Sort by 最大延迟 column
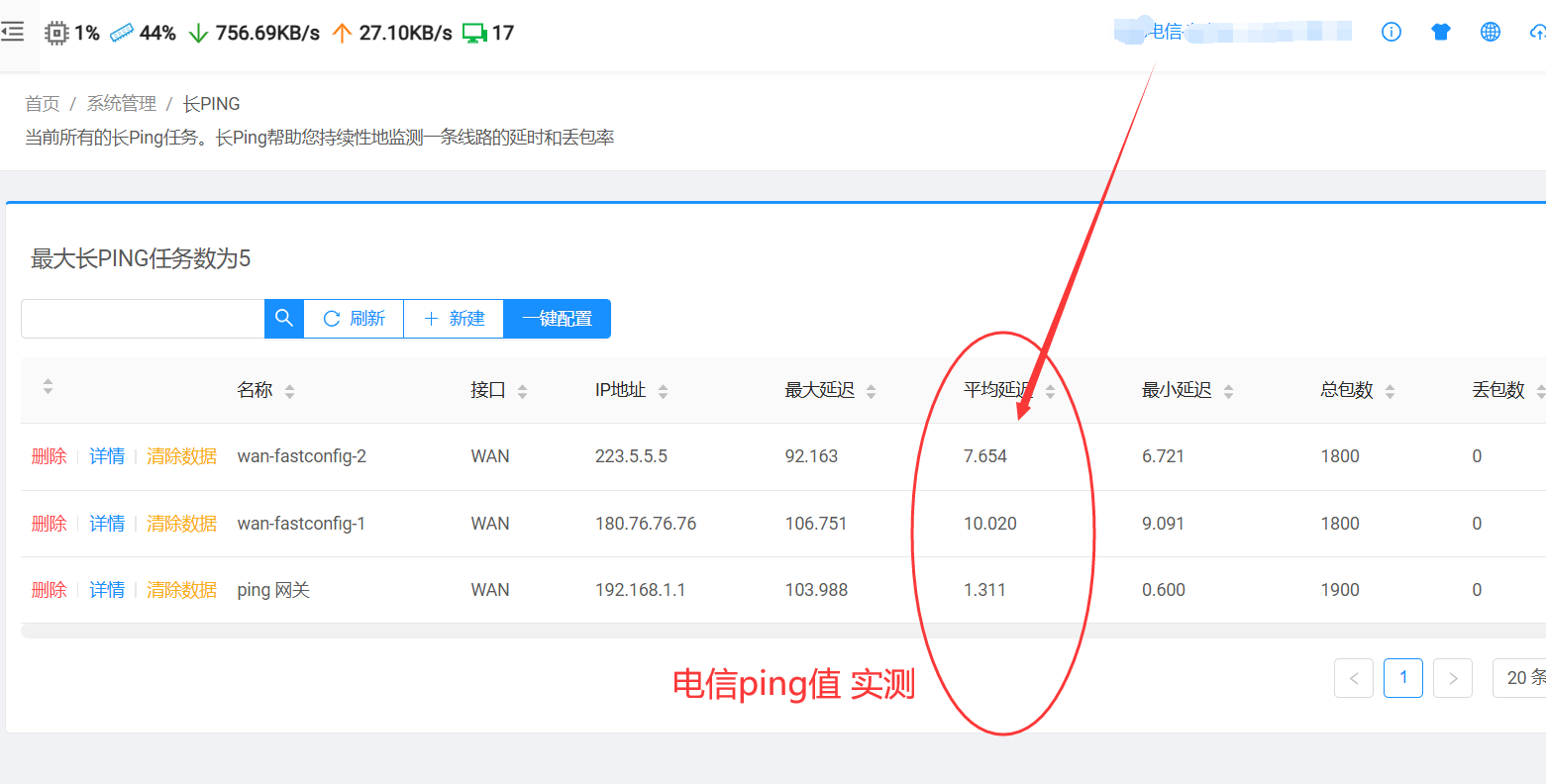1546x784 pixels. [872, 392]
